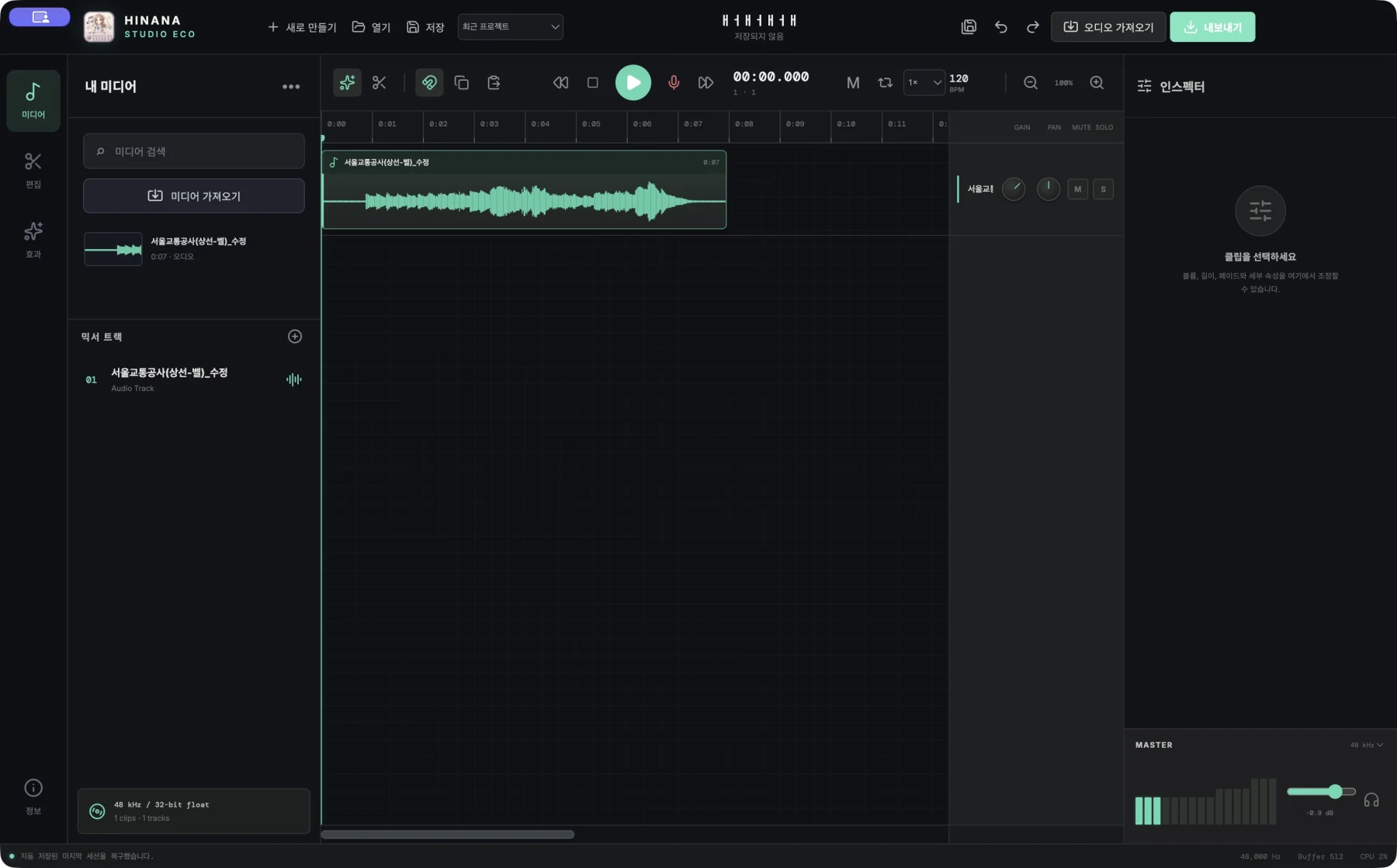Open the 1x playback speed dropdown
This screenshot has height=868, width=1397.
[x=924, y=82]
